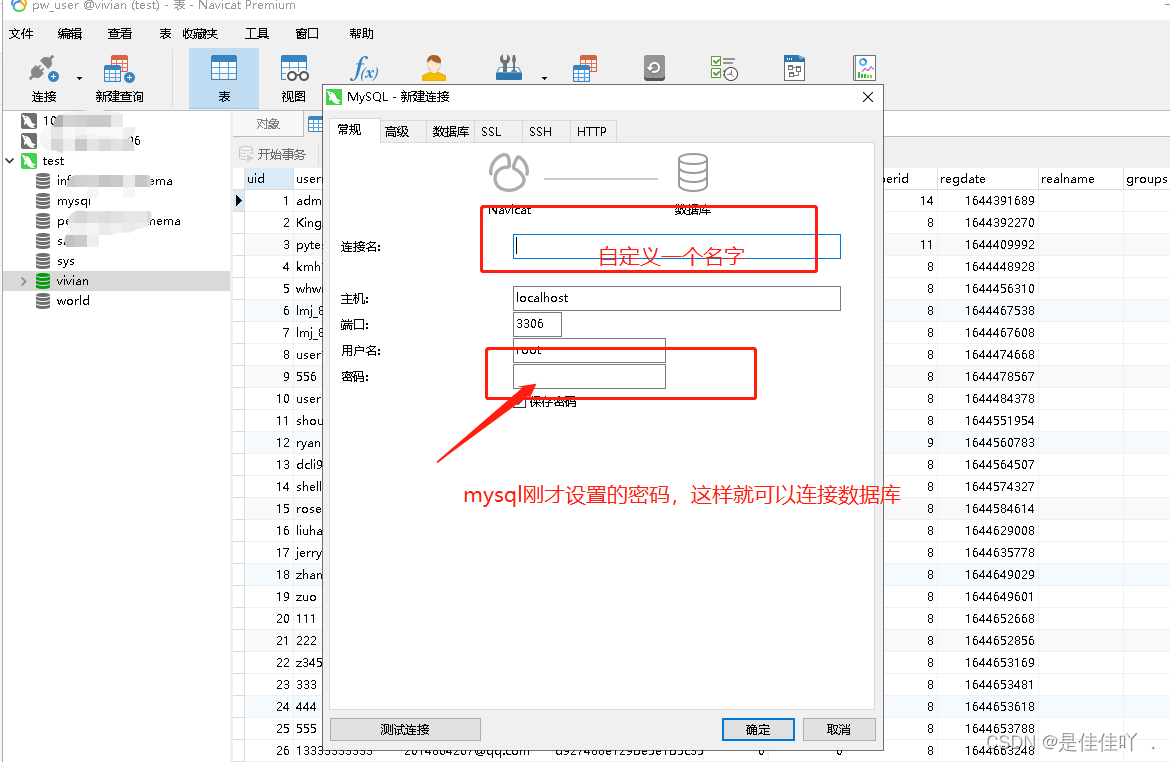Select the test connection in the tree

click(x=53, y=160)
